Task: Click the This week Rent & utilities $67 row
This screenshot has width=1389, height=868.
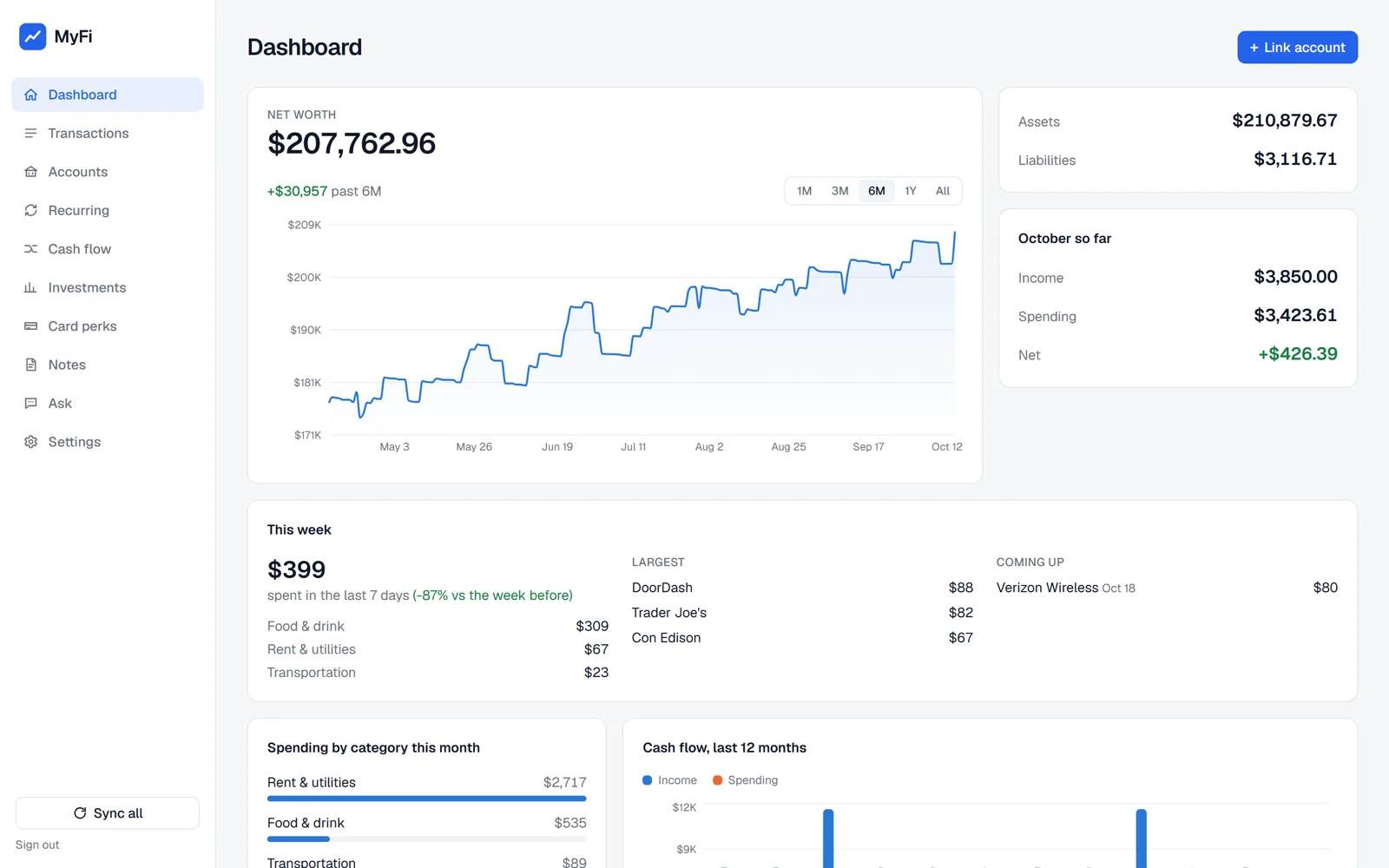Action: pos(438,649)
